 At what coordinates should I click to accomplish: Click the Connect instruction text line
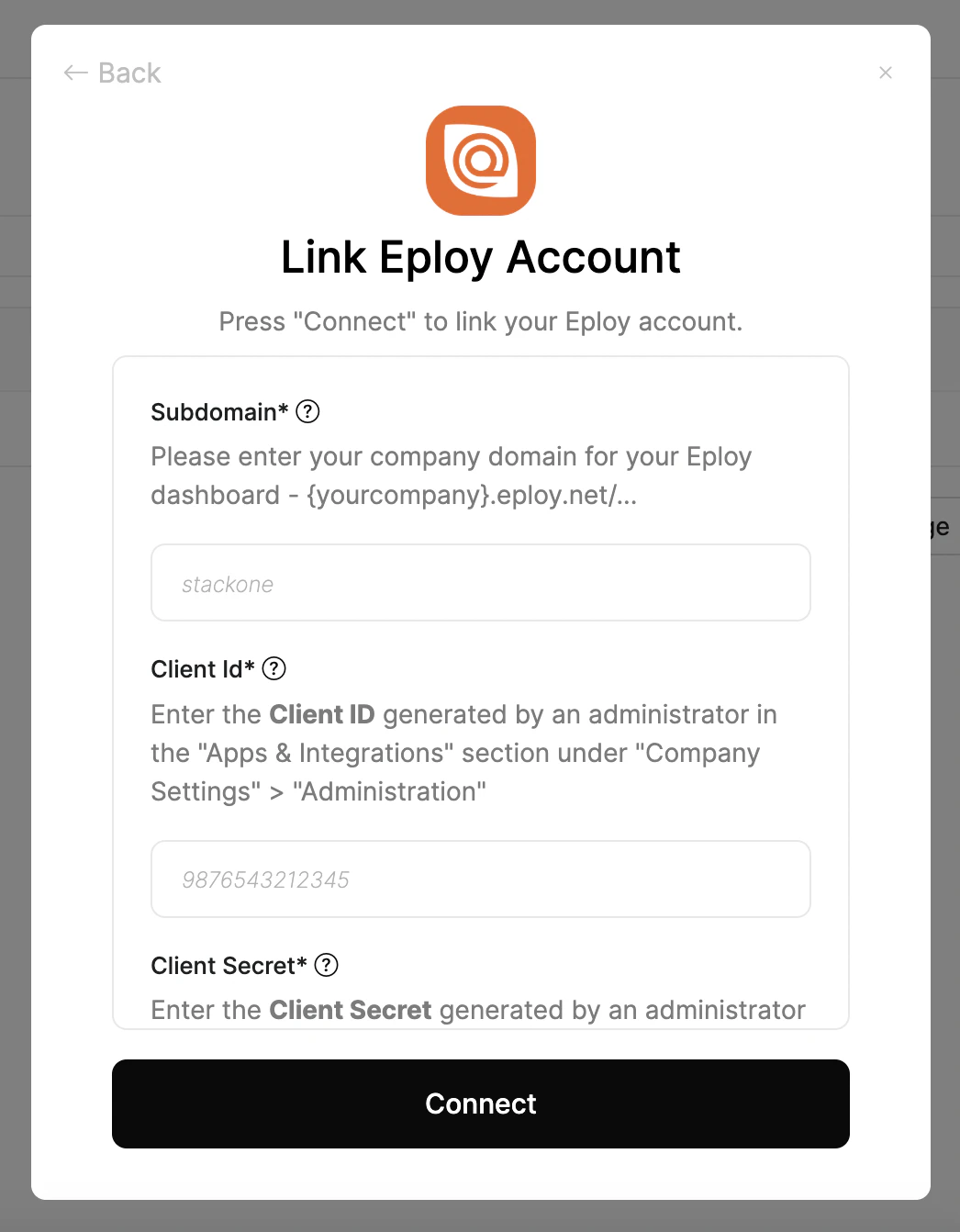[480, 321]
